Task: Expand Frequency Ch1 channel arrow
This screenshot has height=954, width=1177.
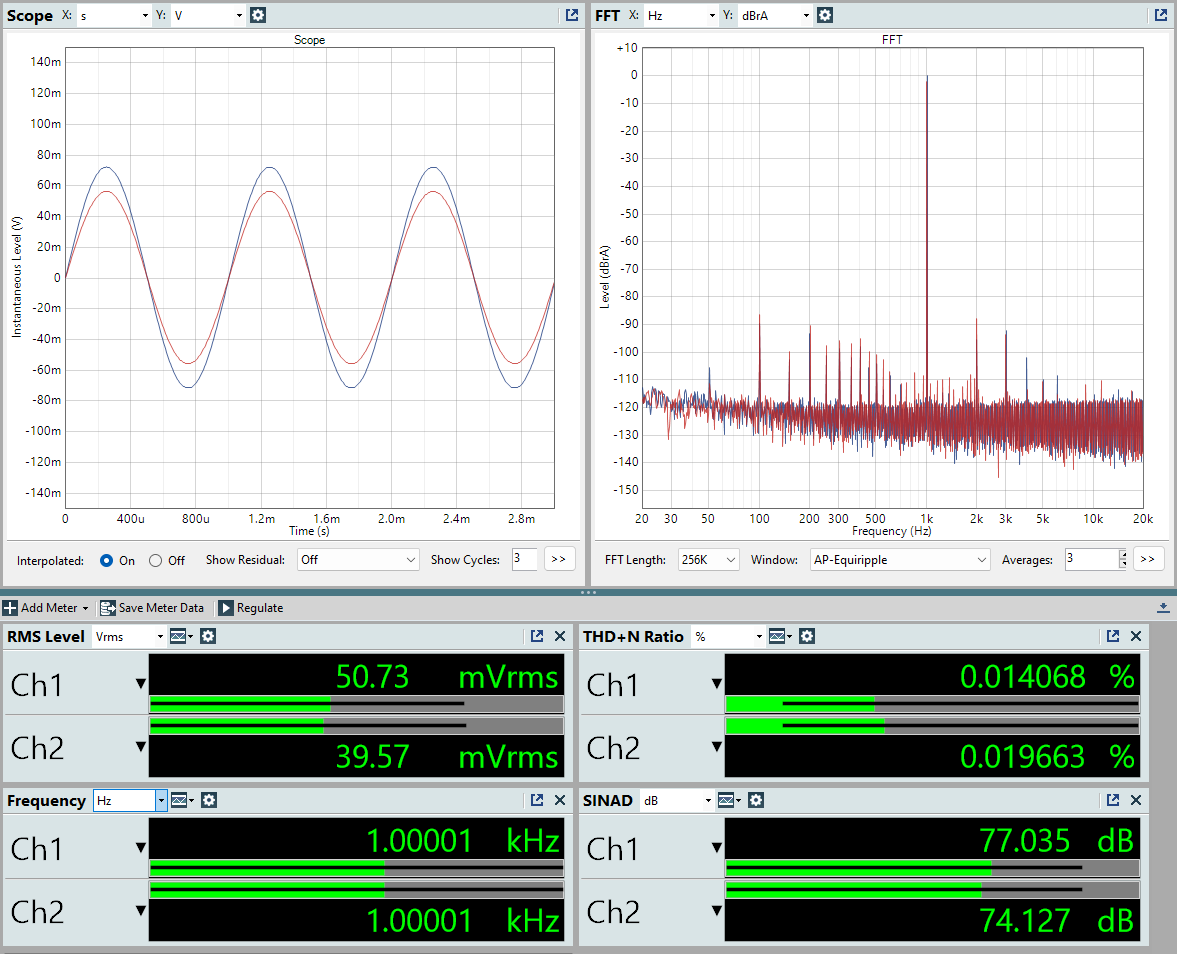Action: [x=140, y=847]
